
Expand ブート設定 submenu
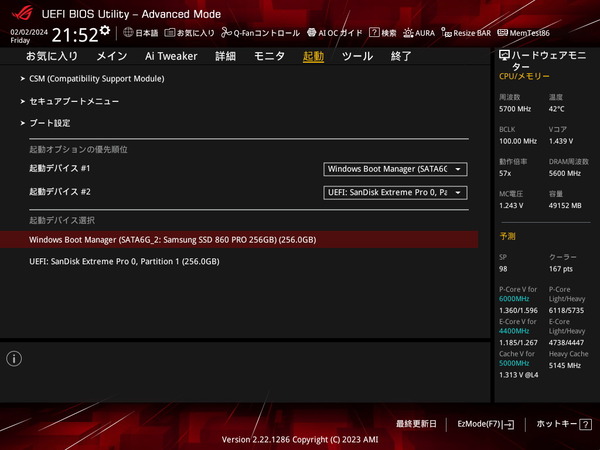click(x=49, y=123)
